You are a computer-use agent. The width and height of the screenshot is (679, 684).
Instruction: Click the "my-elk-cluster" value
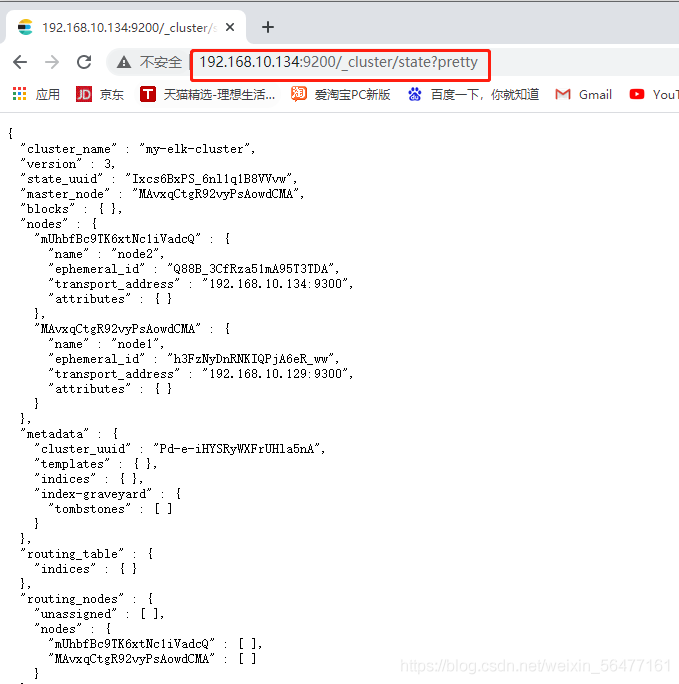194,149
